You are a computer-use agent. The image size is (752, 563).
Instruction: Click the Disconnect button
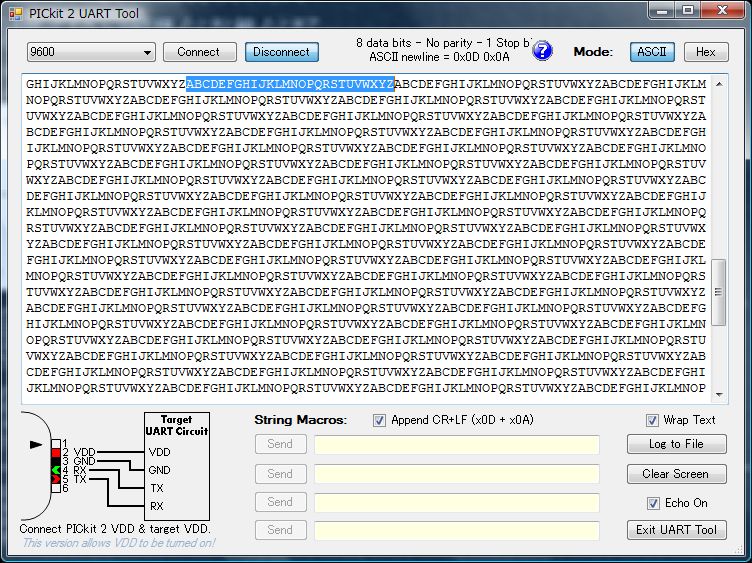tap(282, 52)
